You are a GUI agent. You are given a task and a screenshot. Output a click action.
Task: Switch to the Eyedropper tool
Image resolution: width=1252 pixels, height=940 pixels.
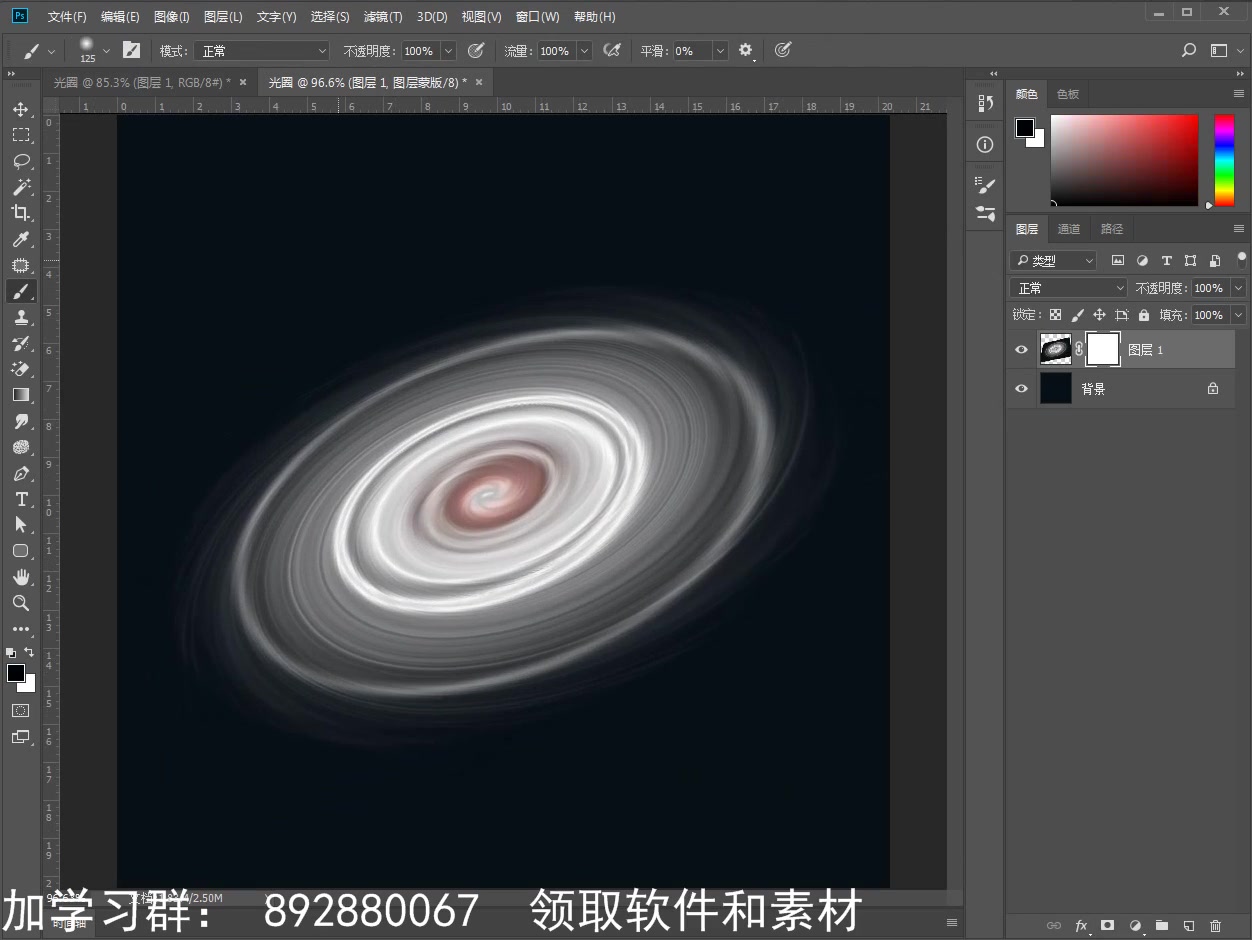[x=21, y=240]
